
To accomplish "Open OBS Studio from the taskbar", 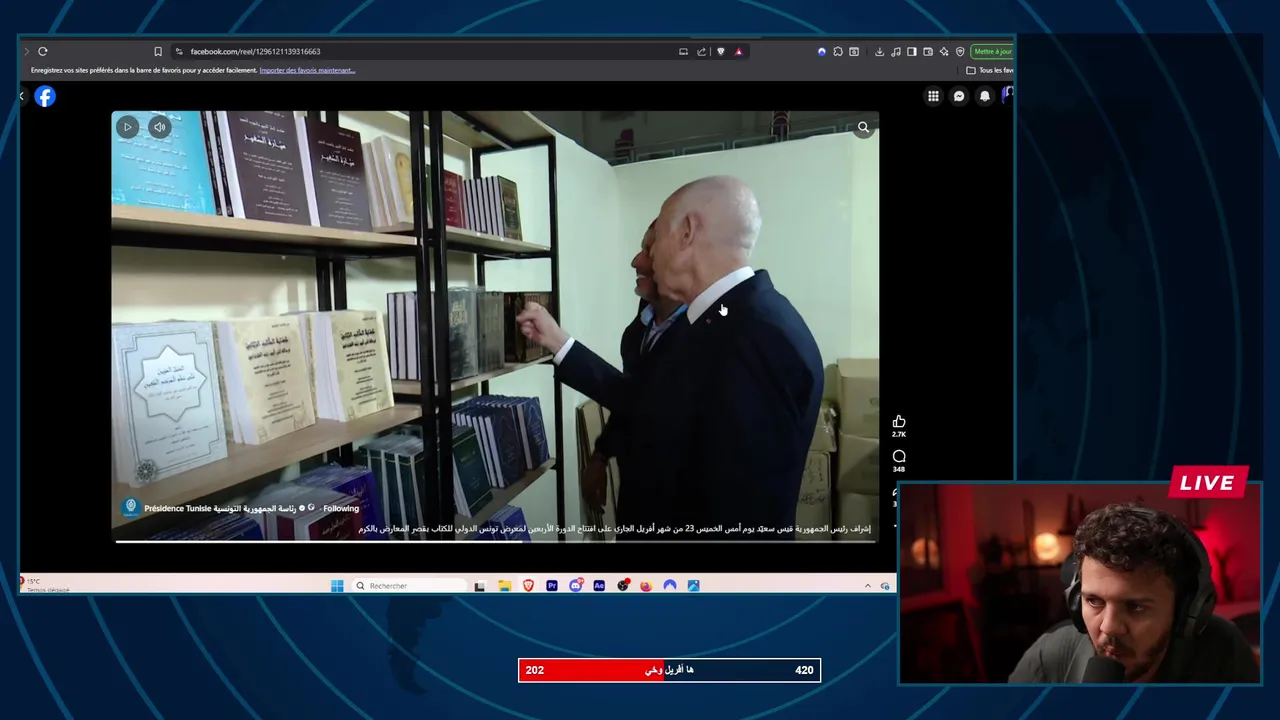I will (x=623, y=586).
